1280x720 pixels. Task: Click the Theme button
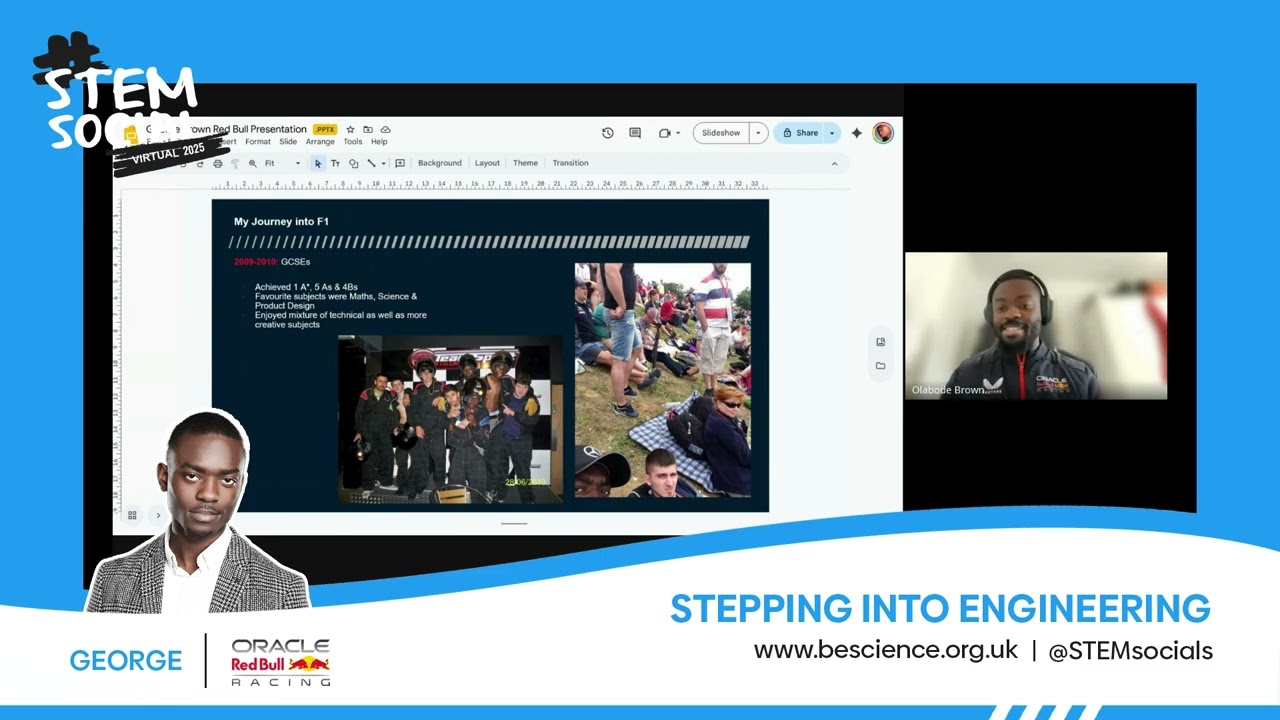point(525,163)
